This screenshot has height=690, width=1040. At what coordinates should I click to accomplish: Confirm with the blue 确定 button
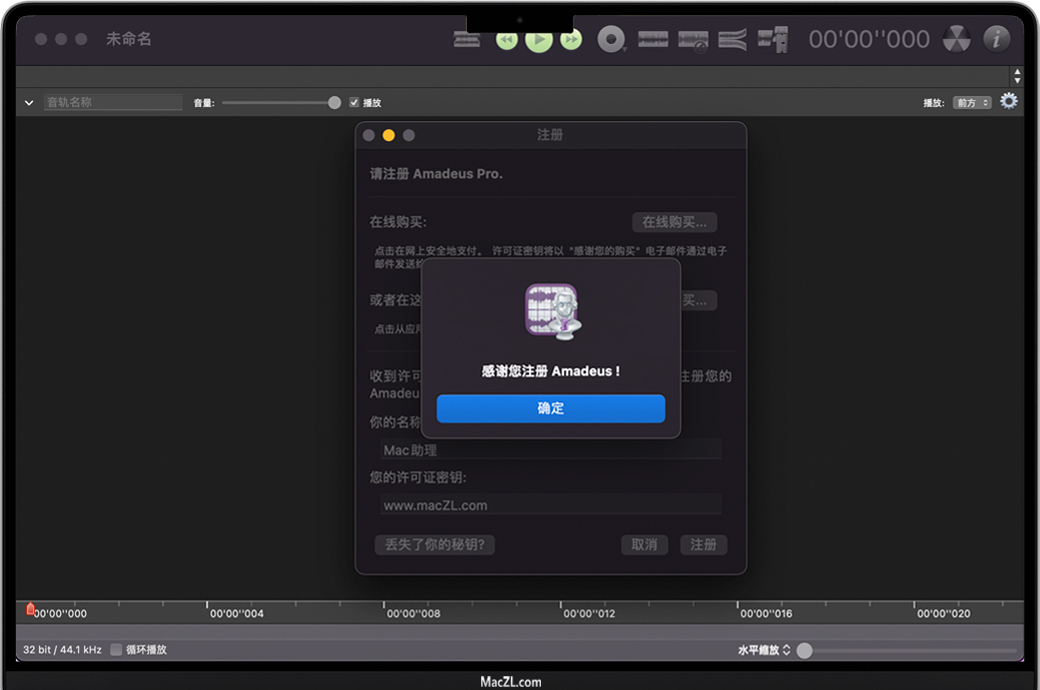(551, 409)
